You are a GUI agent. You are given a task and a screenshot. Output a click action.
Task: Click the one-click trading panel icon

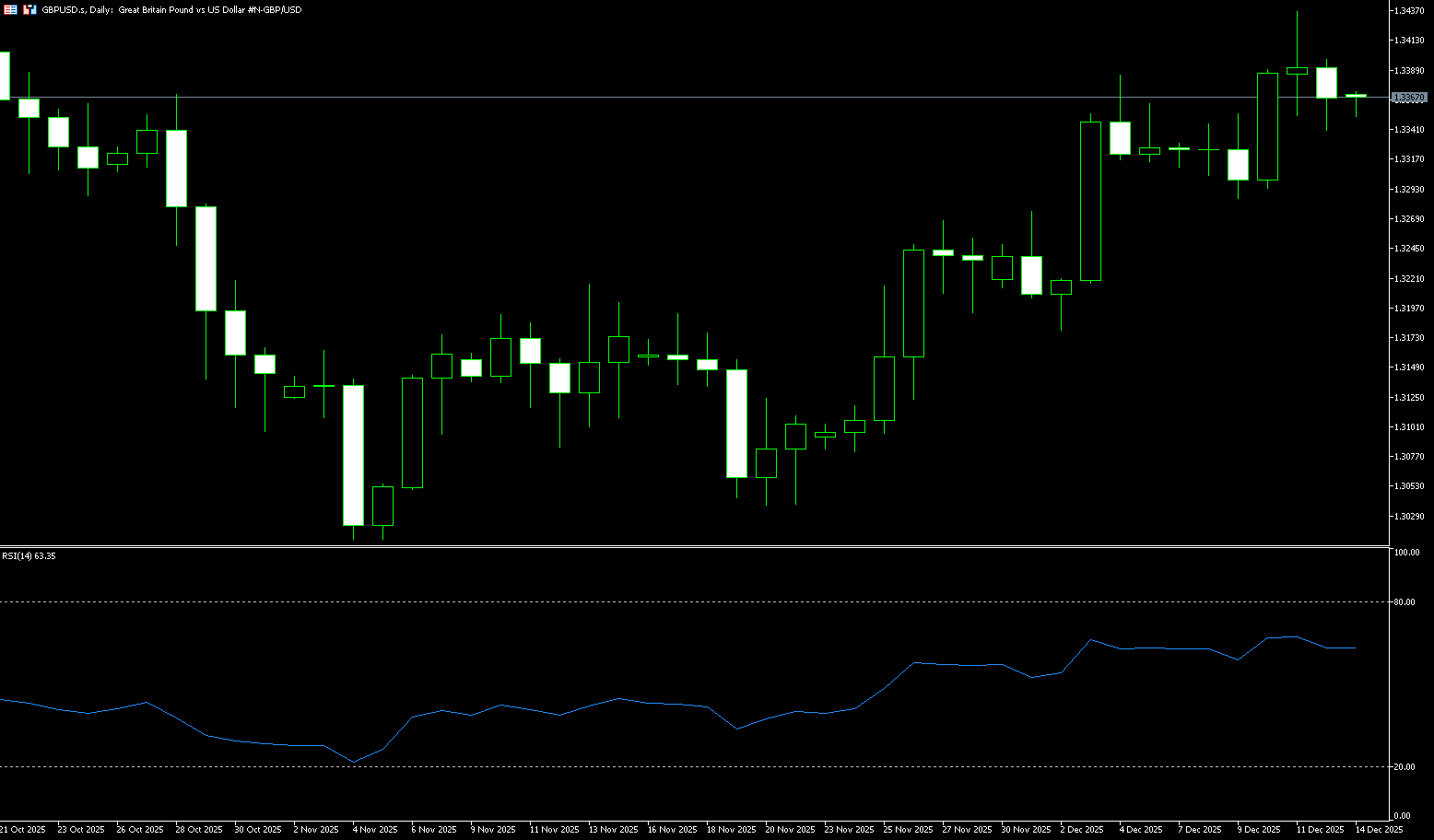point(9,9)
